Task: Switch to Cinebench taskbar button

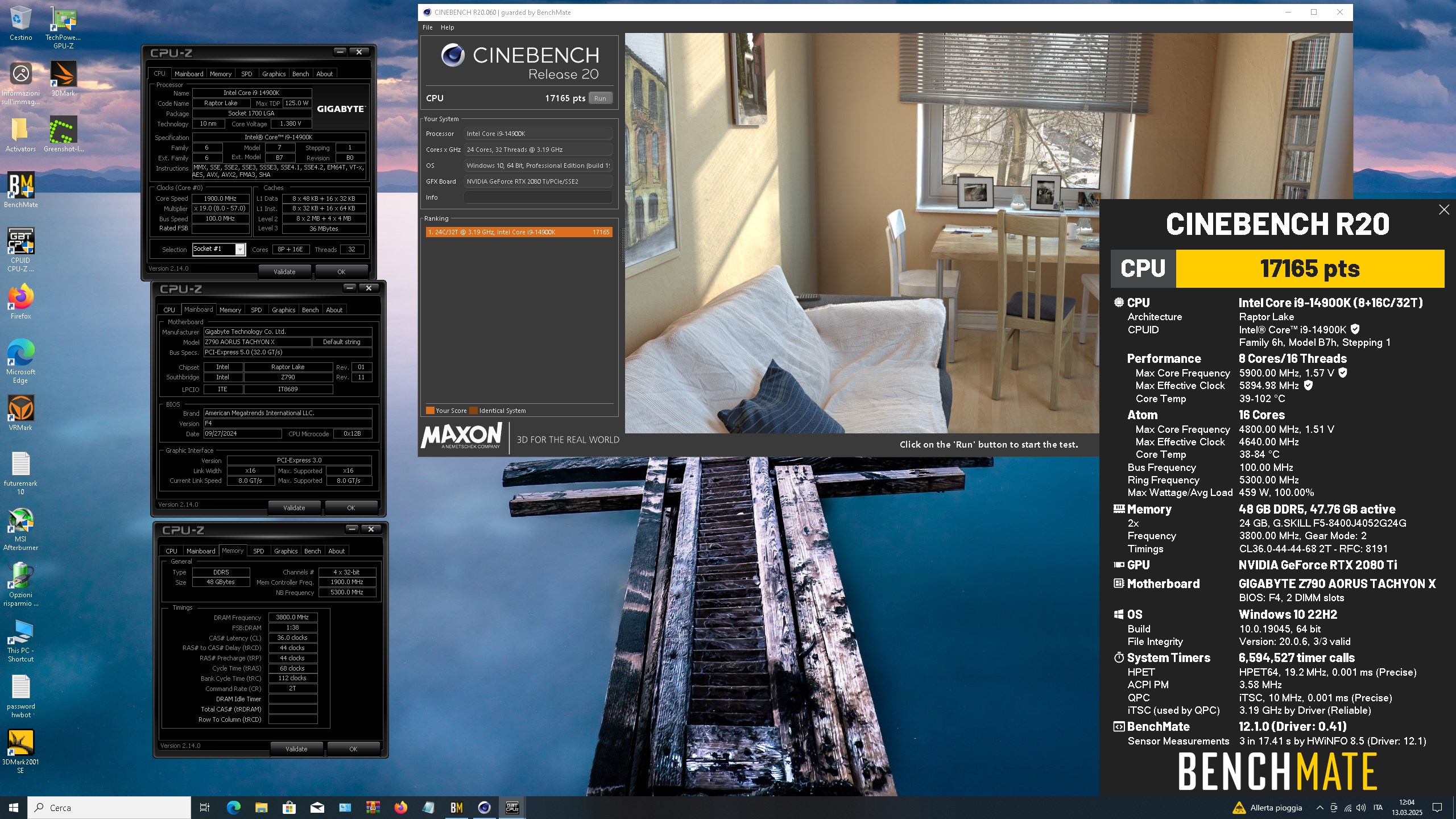Action: pyautogui.click(x=484, y=808)
